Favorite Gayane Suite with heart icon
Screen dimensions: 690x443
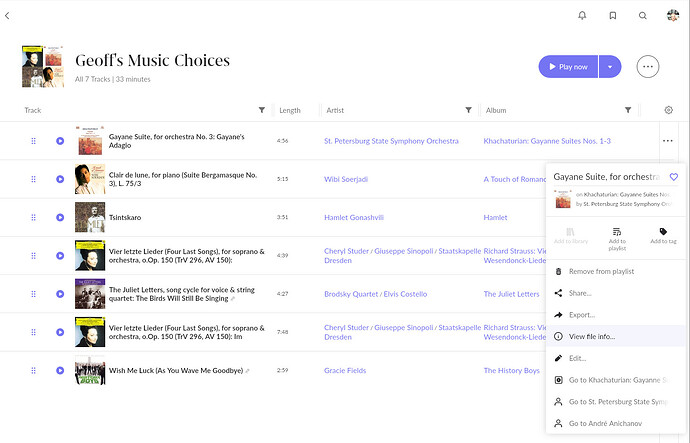[x=674, y=177]
